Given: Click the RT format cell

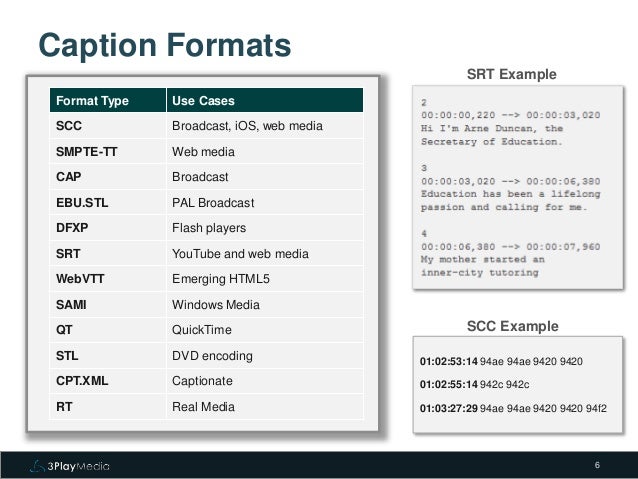Looking at the screenshot, I should point(108,407).
